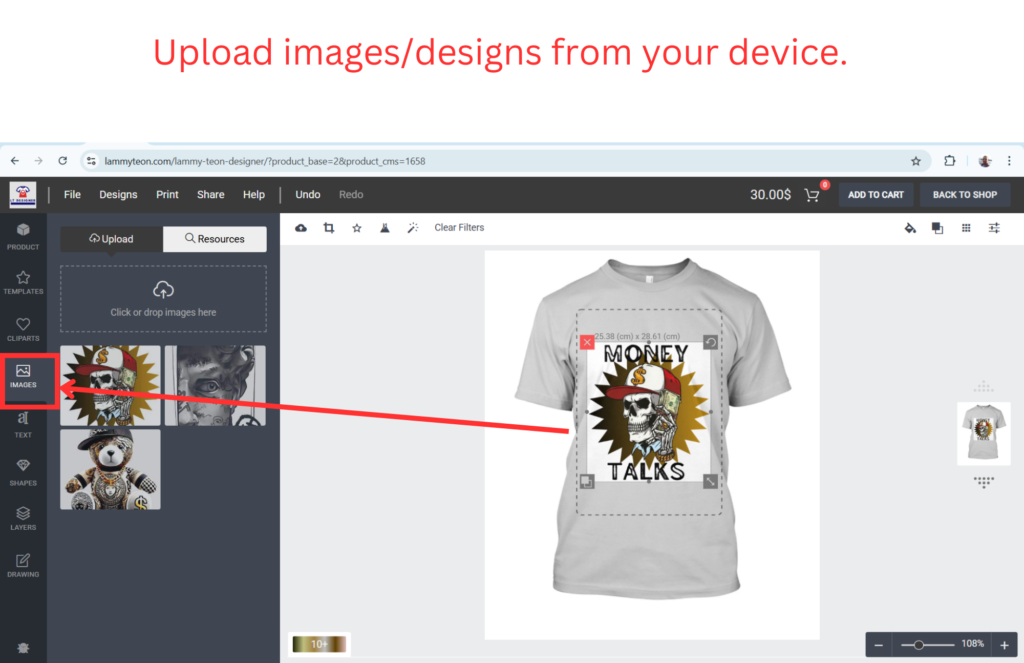
Task: Undo the last action
Action: [x=308, y=195]
